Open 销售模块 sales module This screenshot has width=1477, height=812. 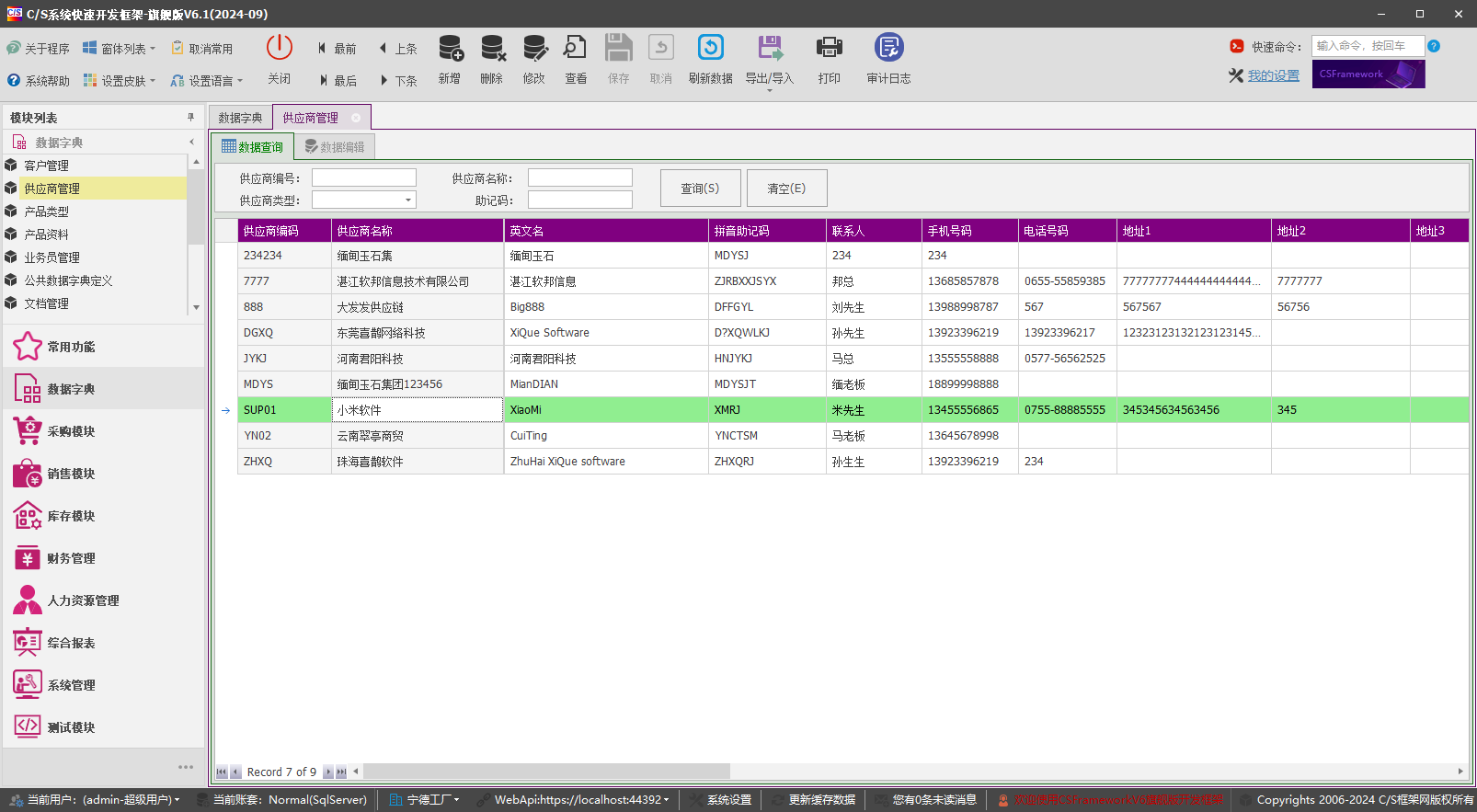pos(104,474)
